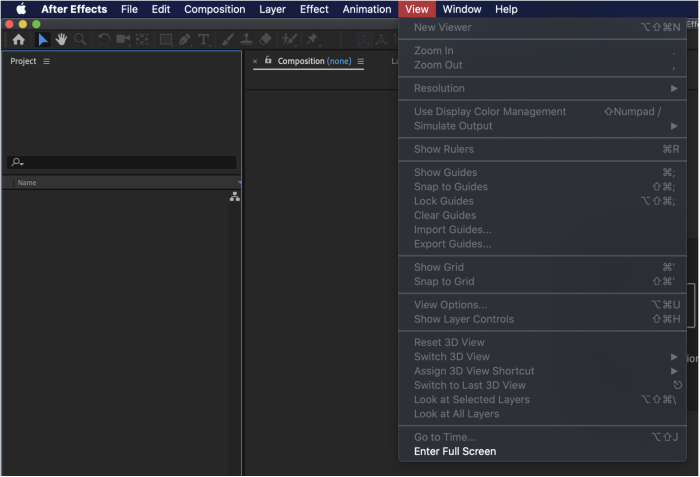The image size is (700, 477).
Task: Select the Rotation tool
Action: (104, 40)
